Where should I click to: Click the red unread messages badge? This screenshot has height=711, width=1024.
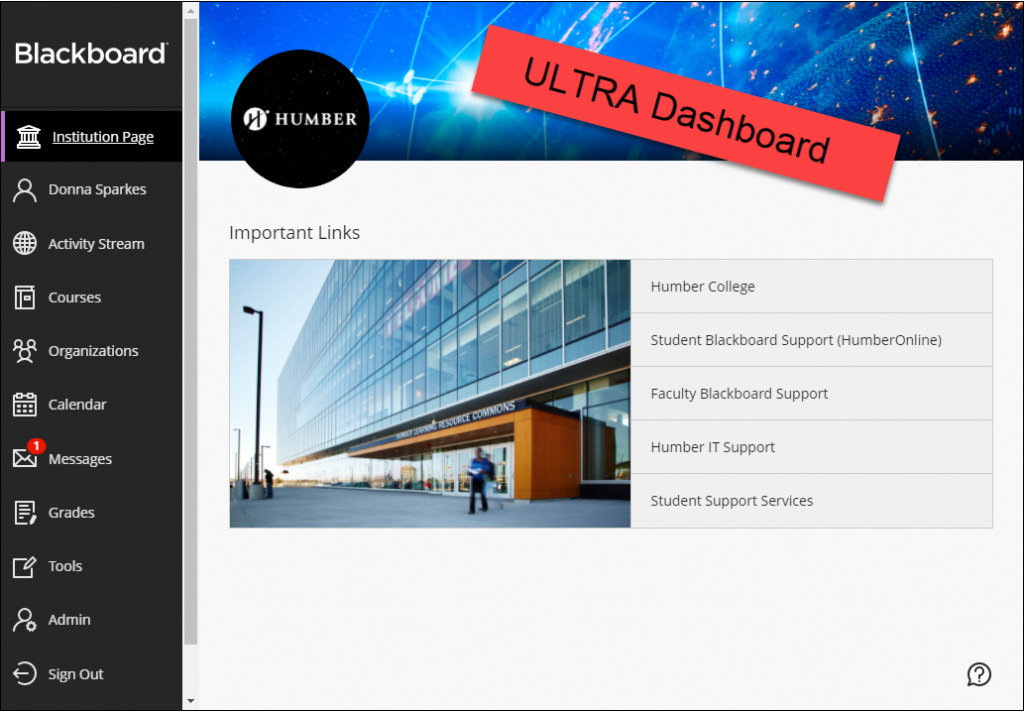(36, 446)
